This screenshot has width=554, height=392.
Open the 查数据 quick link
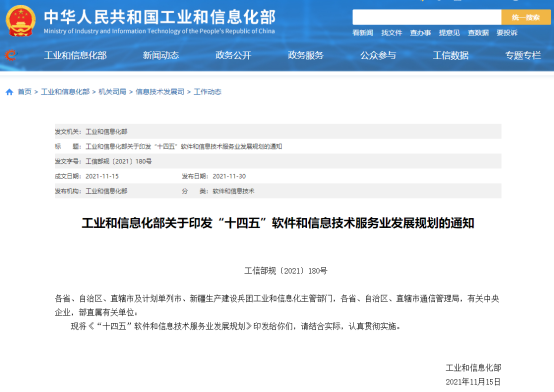478,33
